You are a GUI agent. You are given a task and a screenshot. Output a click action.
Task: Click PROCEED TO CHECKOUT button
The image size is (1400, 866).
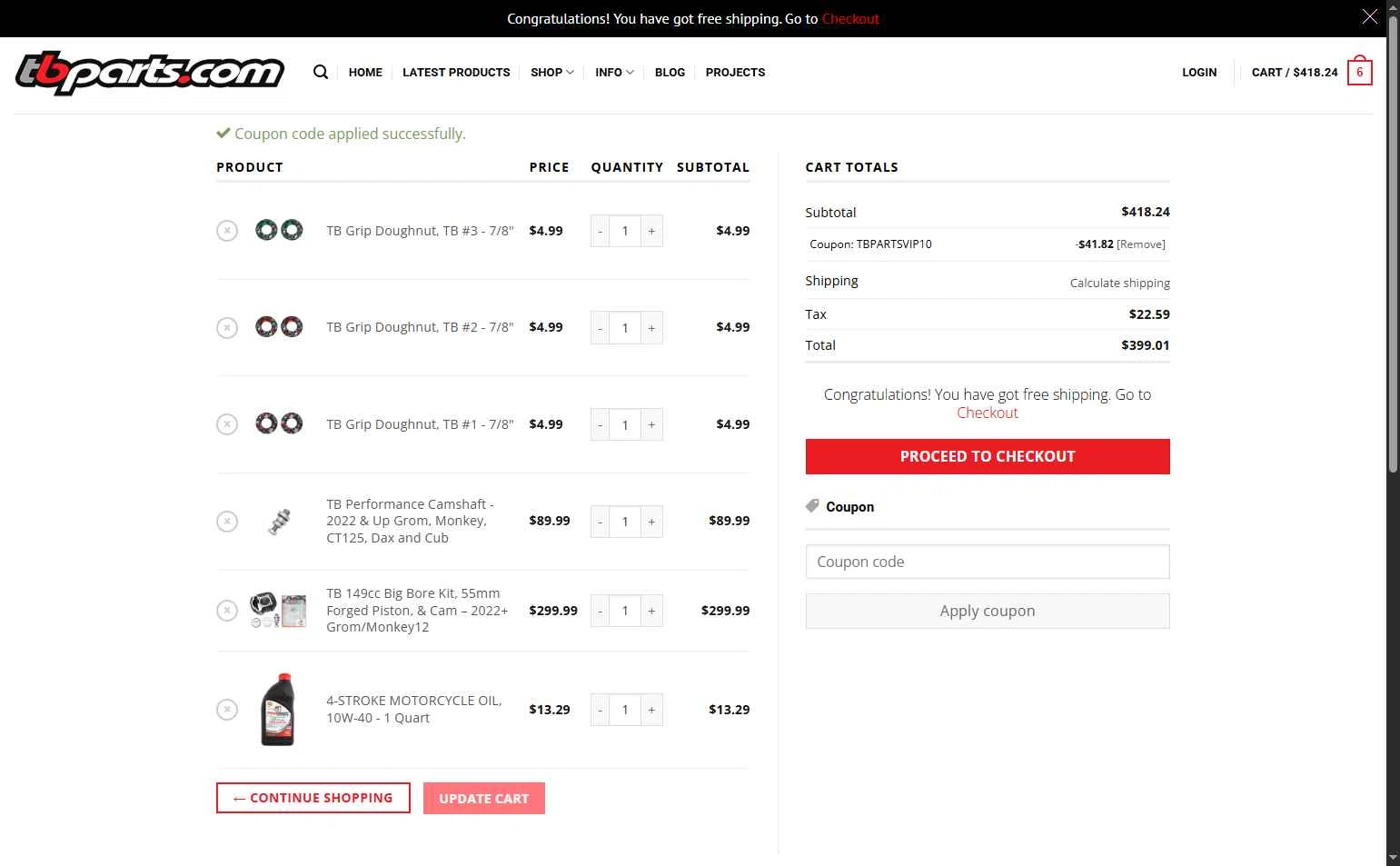pyautogui.click(x=988, y=456)
